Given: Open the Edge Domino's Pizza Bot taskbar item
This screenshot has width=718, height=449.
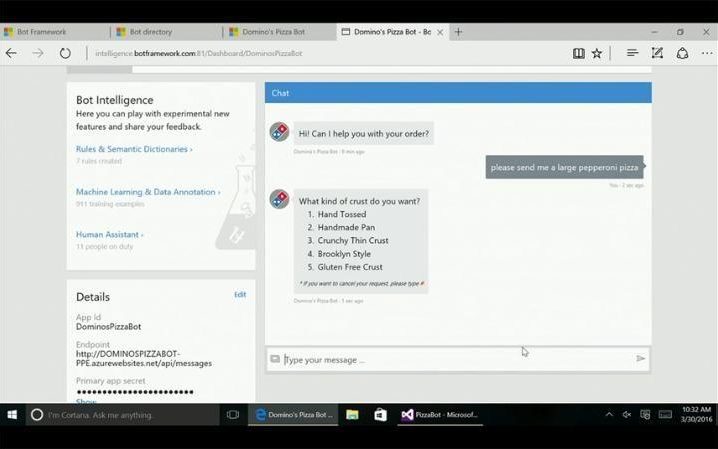Looking at the screenshot, I should (x=293, y=415).
